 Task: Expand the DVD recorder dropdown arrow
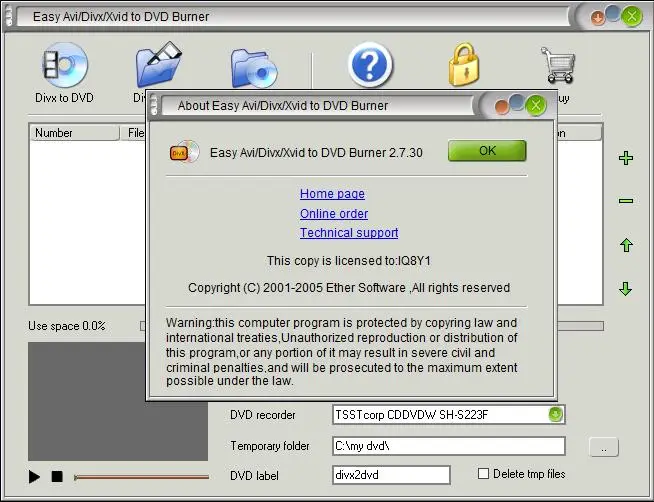tap(555, 414)
